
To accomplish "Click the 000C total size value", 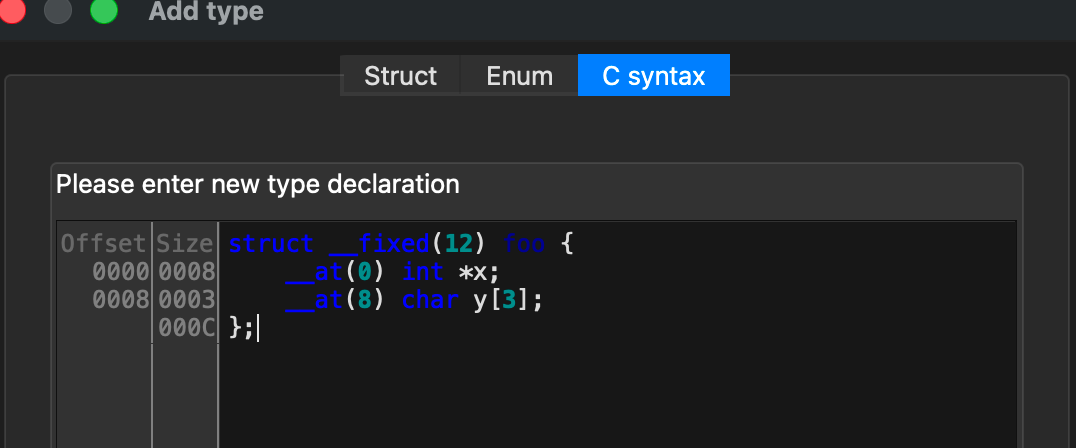I will (185, 328).
